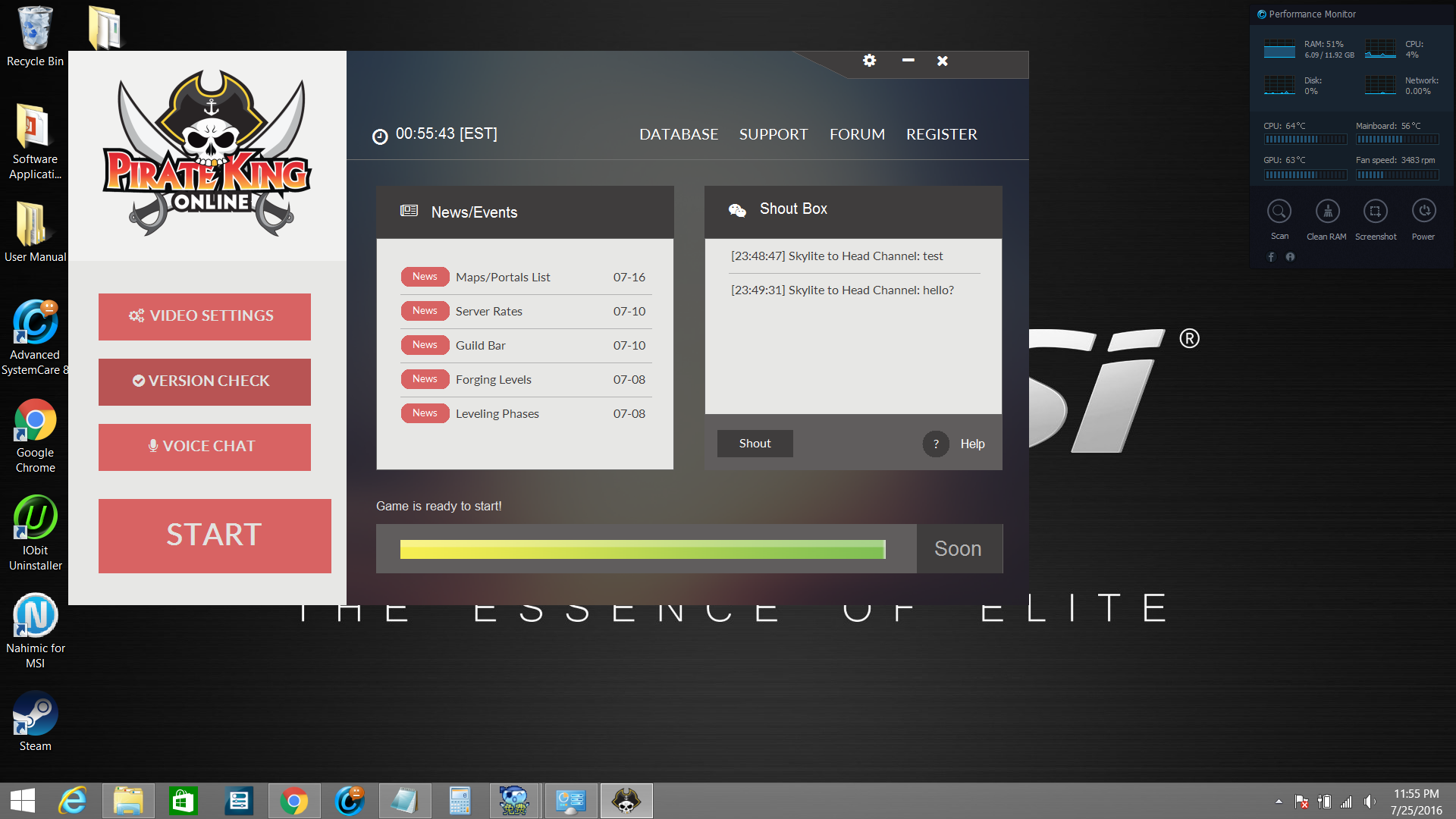1456x819 pixels.
Task: Click the Facebook icon in Performance Monitor
Action: pos(1272,257)
